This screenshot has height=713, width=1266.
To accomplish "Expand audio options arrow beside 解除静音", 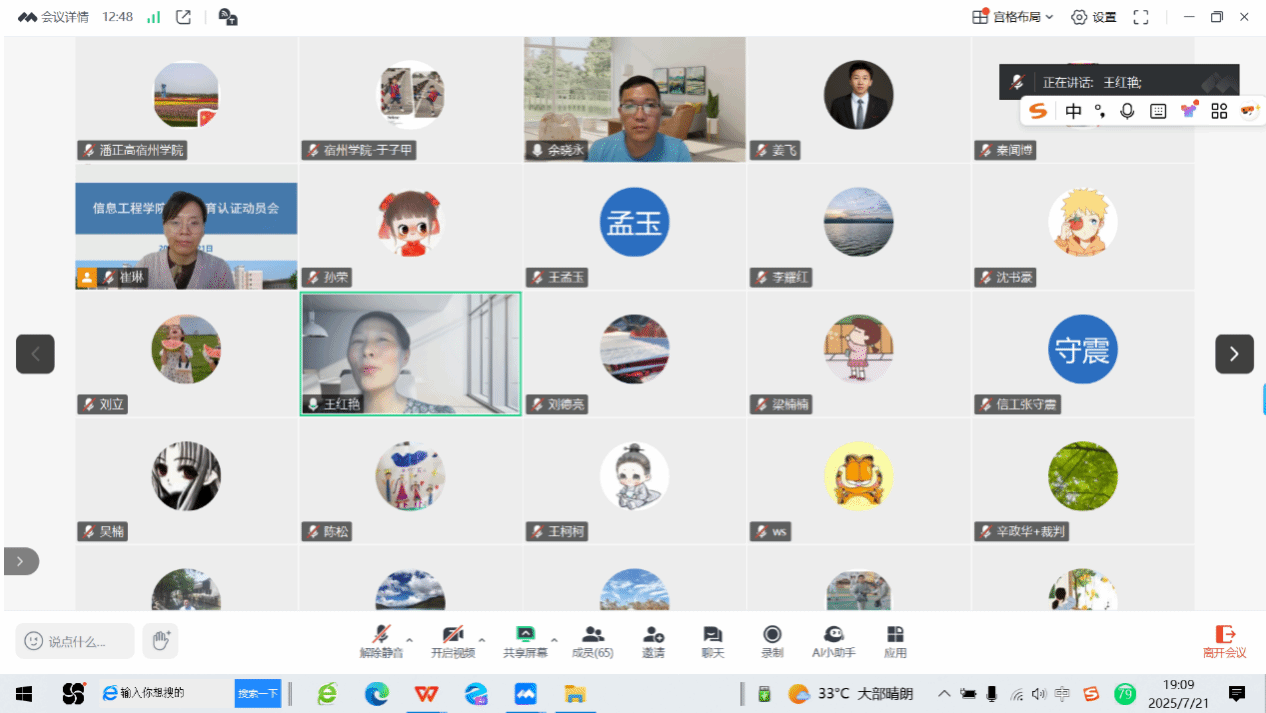I will tap(409, 639).
